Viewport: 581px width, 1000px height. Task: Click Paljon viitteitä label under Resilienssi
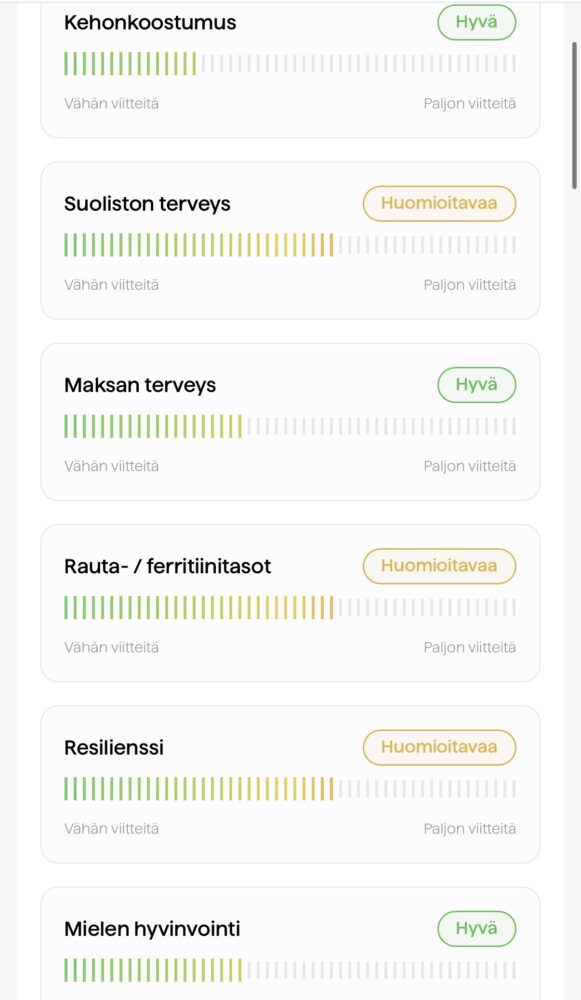click(470, 828)
